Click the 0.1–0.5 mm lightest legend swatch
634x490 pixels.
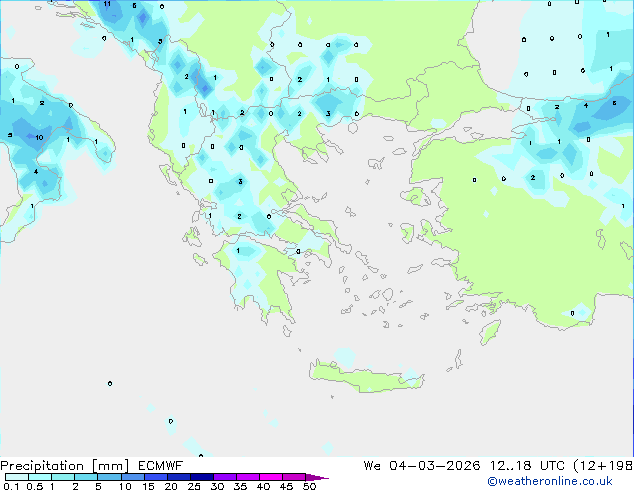[16, 477]
